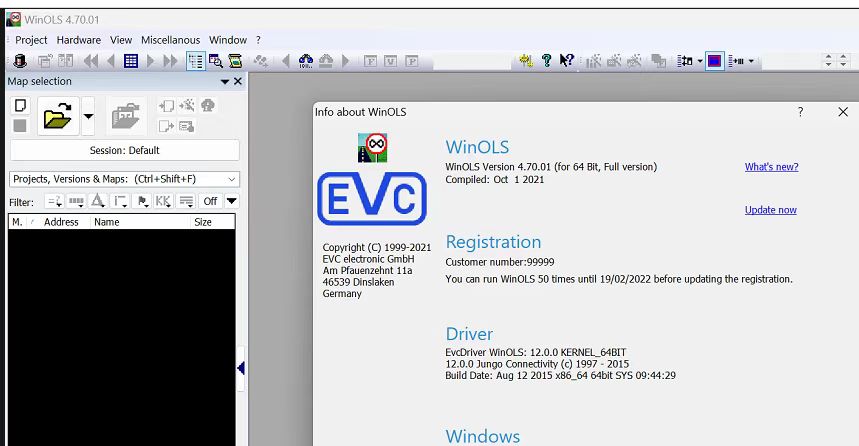Image resolution: width=859 pixels, height=446 pixels.
Task: Open the axis corner filter dropdown
Action: click(x=120, y=202)
